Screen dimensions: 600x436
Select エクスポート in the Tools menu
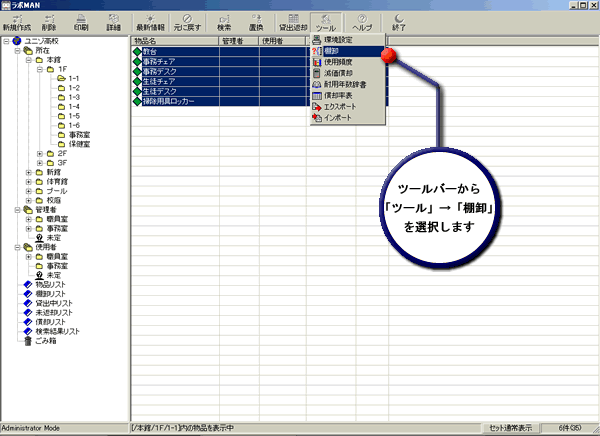tap(348, 106)
